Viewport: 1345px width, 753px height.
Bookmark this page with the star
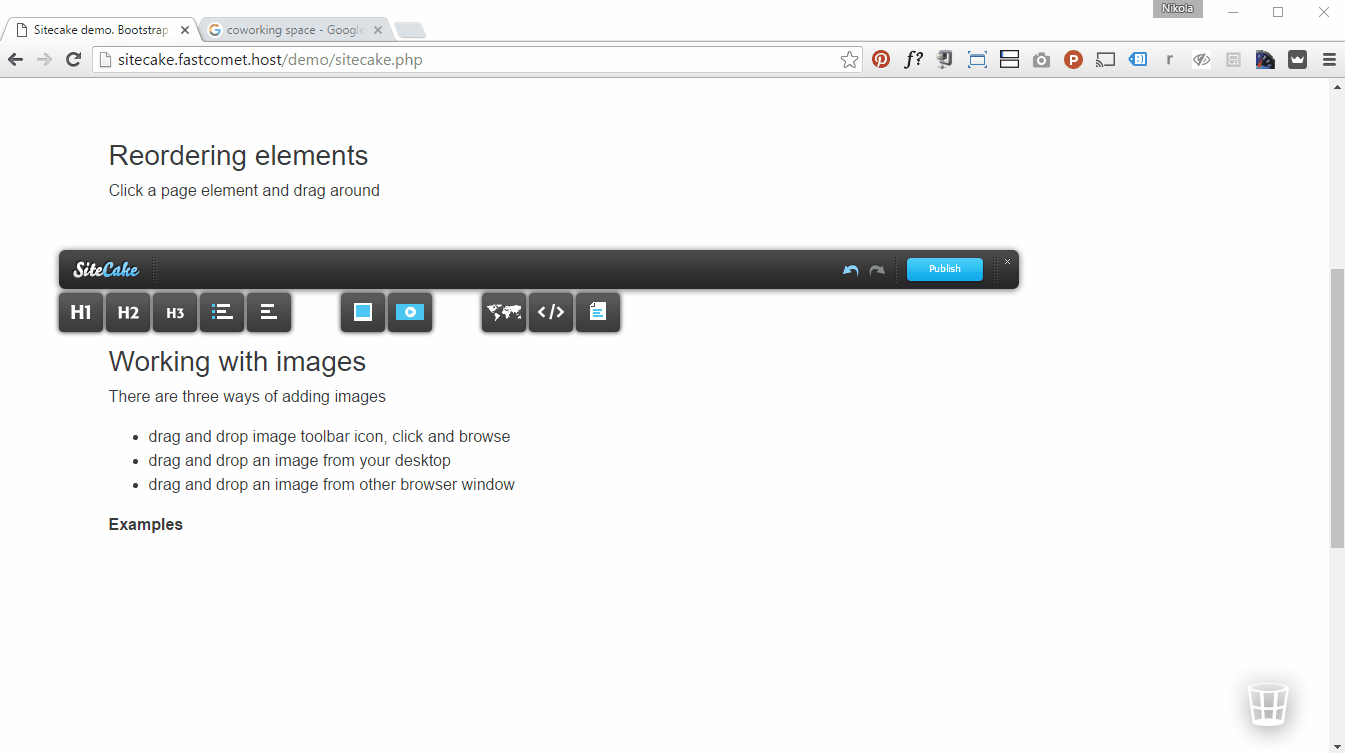point(849,60)
